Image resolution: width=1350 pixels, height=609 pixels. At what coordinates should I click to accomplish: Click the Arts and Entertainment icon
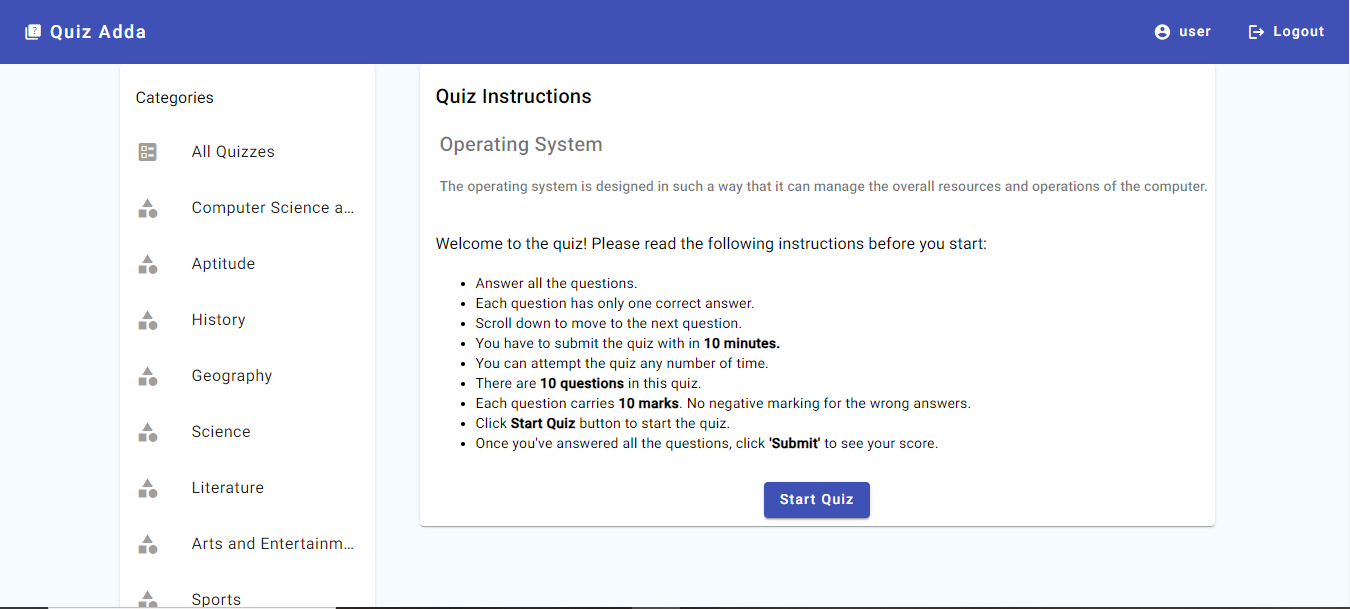[x=148, y=544]
